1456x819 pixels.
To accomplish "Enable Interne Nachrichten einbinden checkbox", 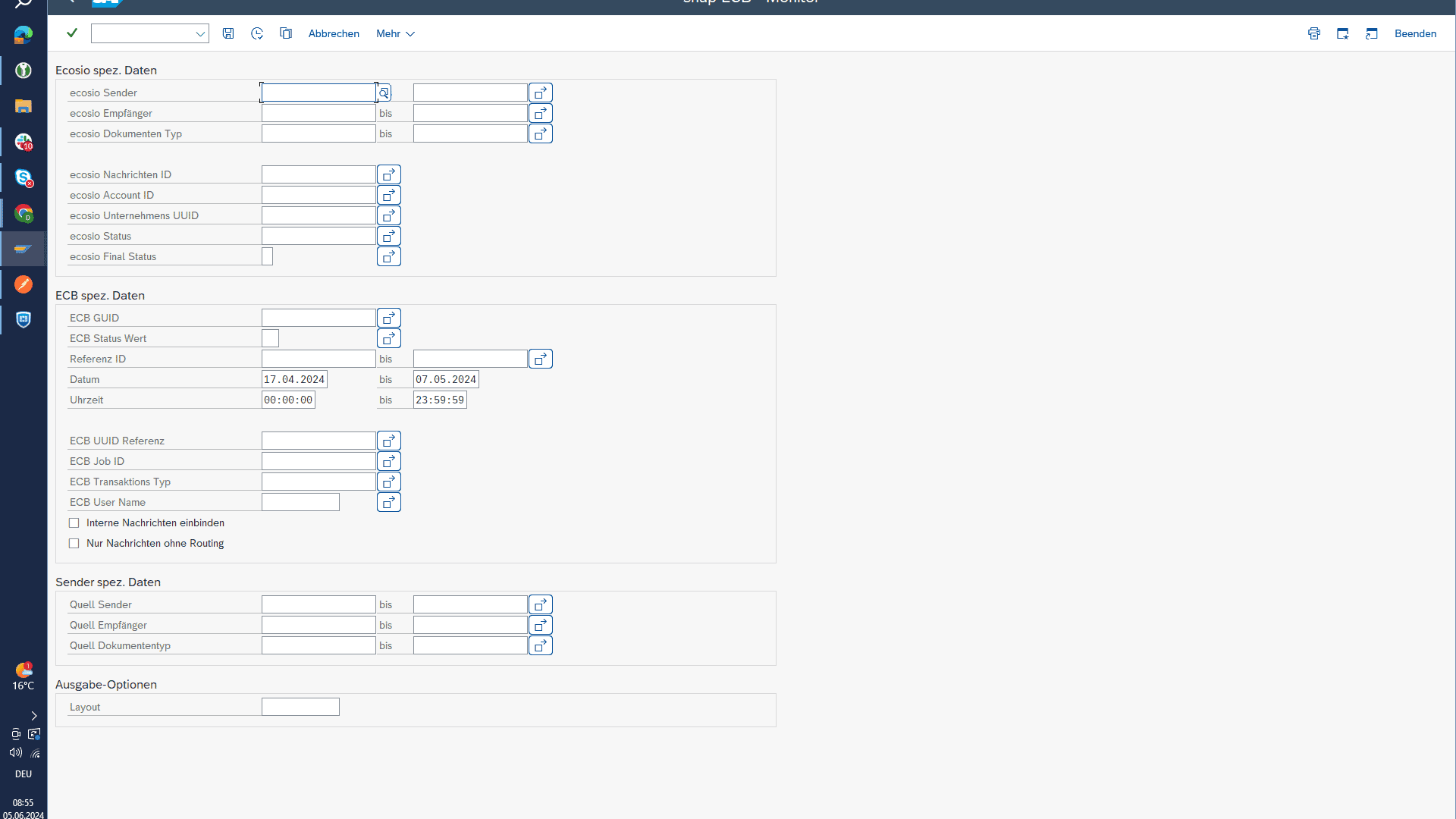I will pyautogui.click(x=74, y=523).
